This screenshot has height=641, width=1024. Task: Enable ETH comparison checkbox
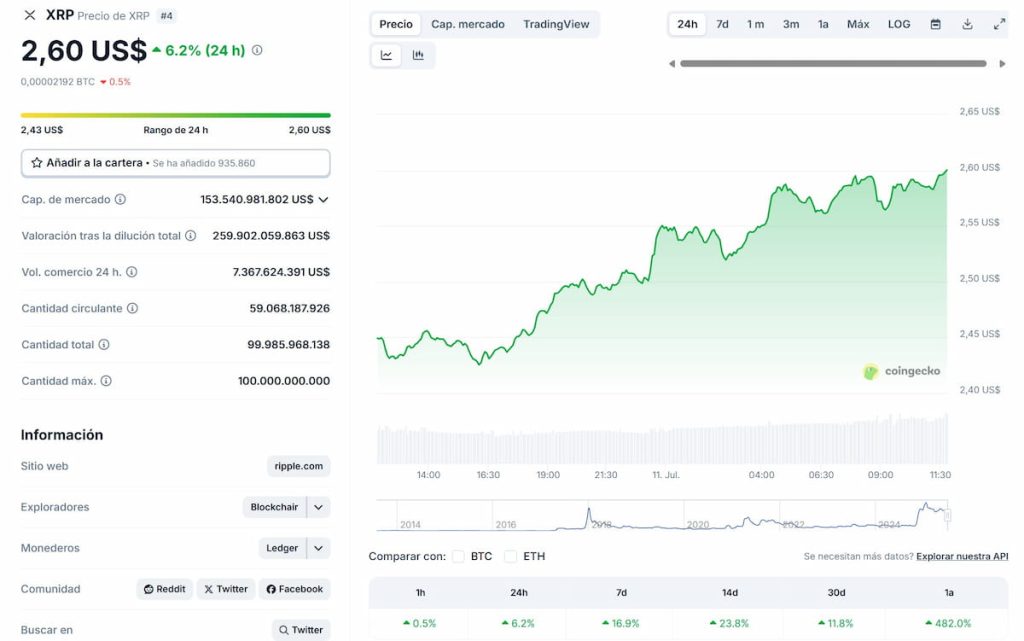(510, 556)
